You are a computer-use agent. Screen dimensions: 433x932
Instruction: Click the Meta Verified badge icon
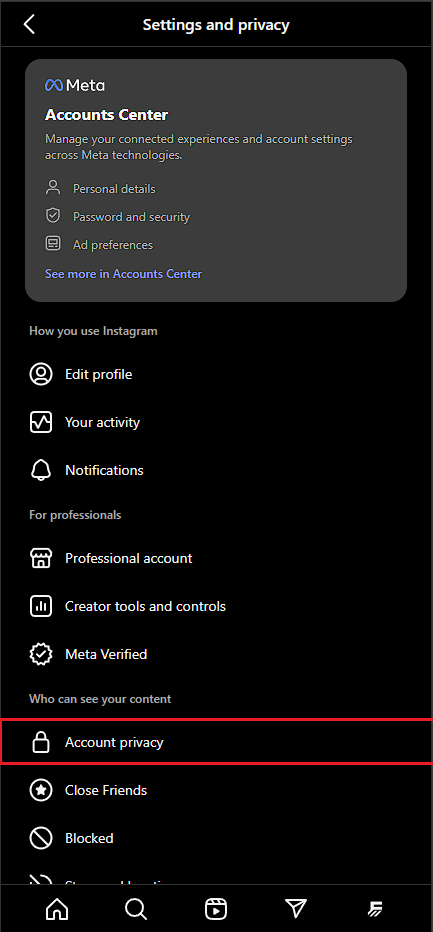[x=41, y=654]
